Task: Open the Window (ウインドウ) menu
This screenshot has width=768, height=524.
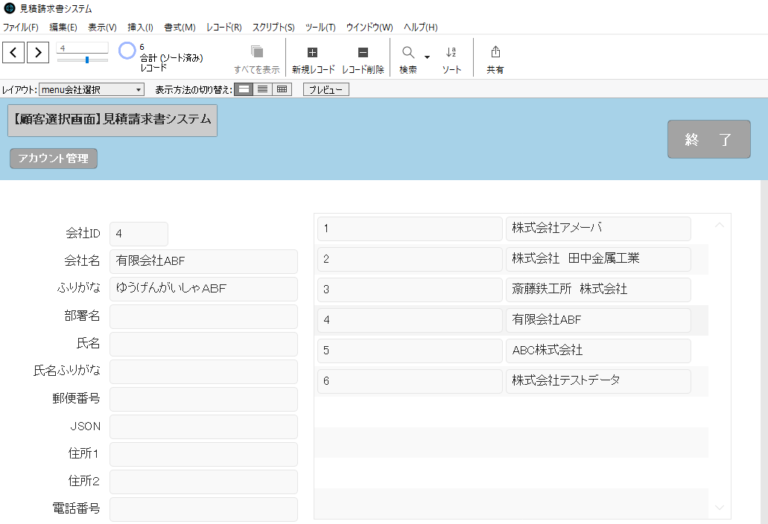Action: pyautogui.click(x=369, y=27)
